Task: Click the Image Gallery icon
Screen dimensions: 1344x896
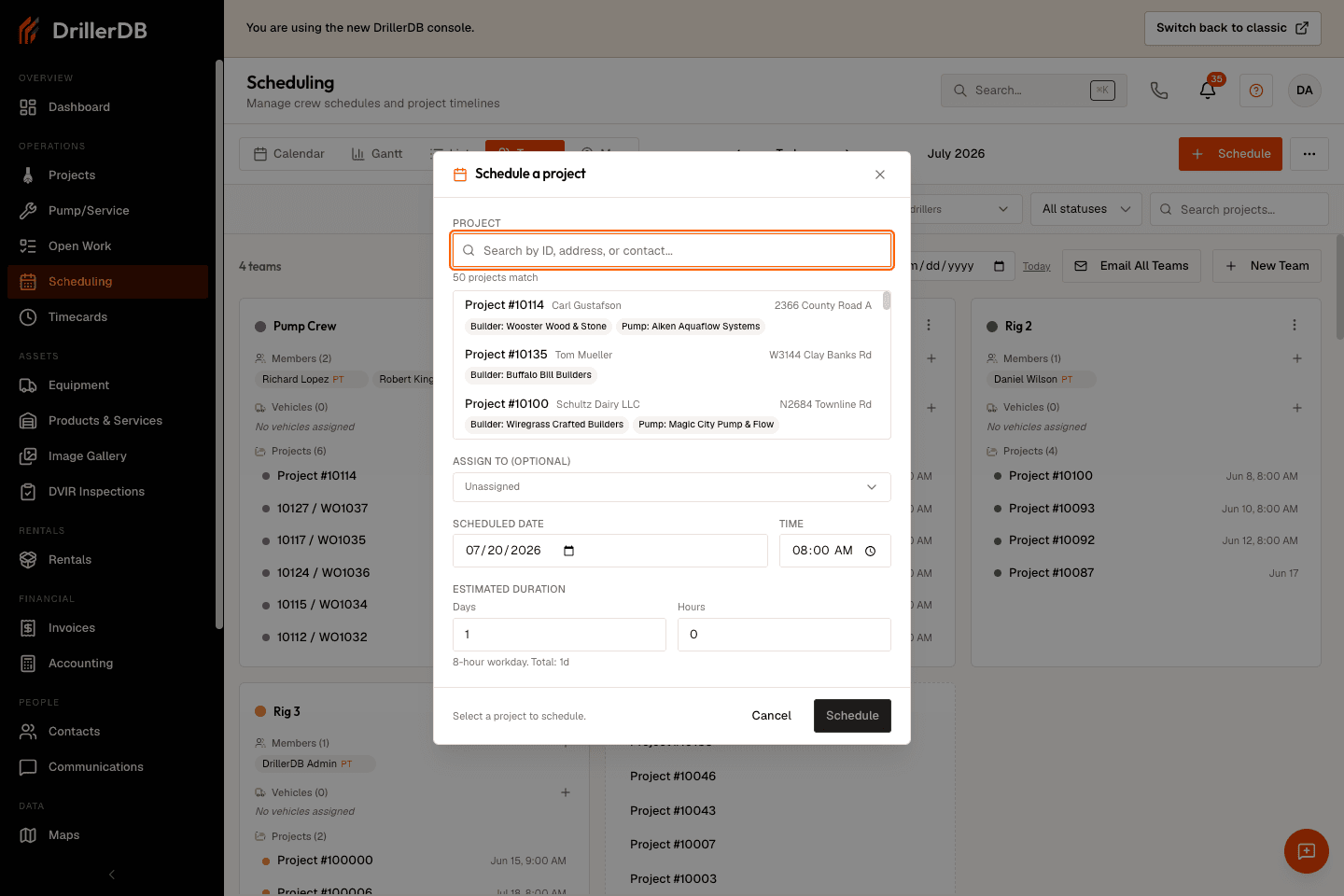Action: click(28, 456)
